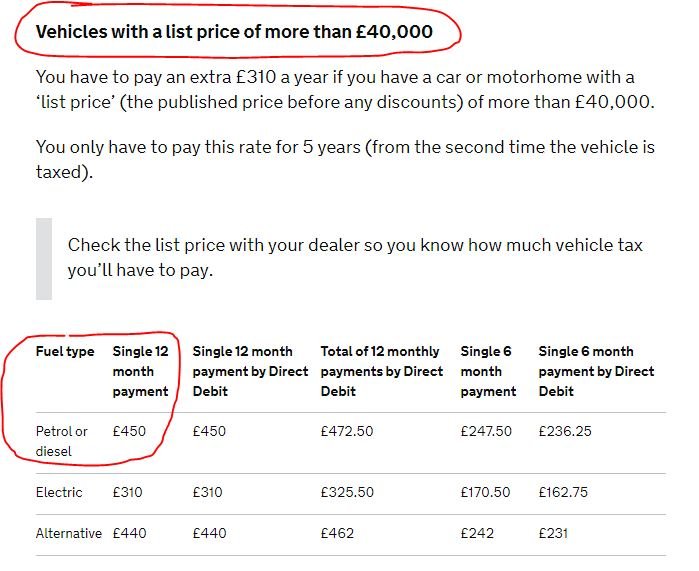
Task: Click the £231 alternative Direct Debit cell
Action: click(553, 533)
